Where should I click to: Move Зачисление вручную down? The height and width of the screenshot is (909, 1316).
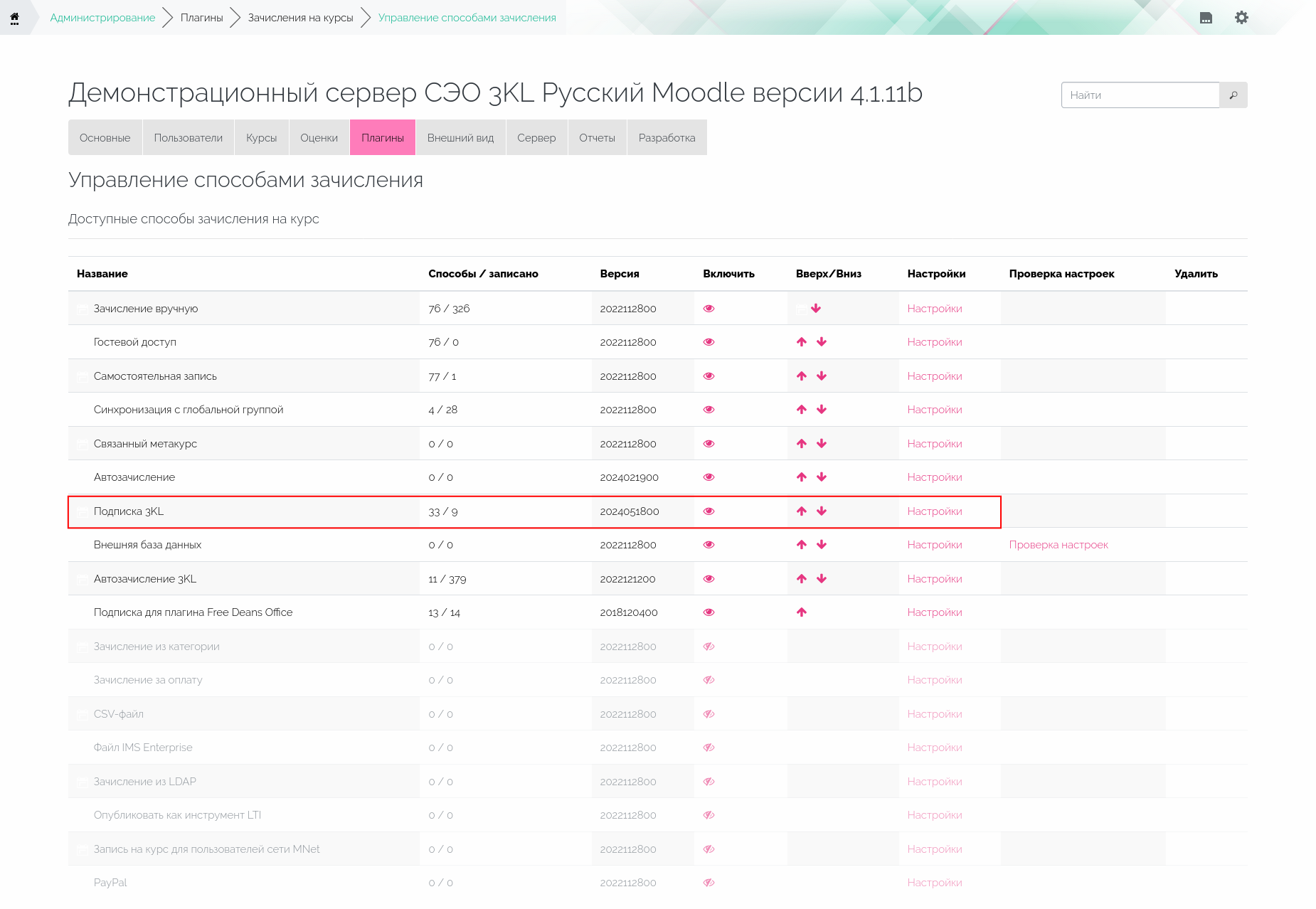[816, 309]
